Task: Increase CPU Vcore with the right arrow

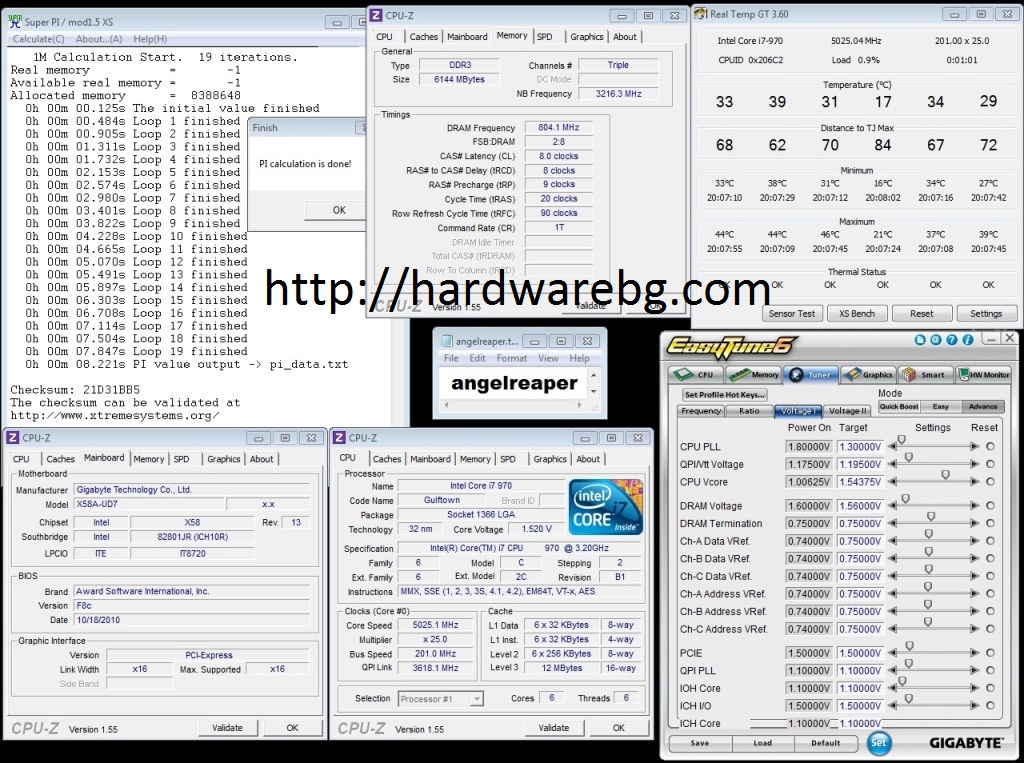Action: (974, 482)
